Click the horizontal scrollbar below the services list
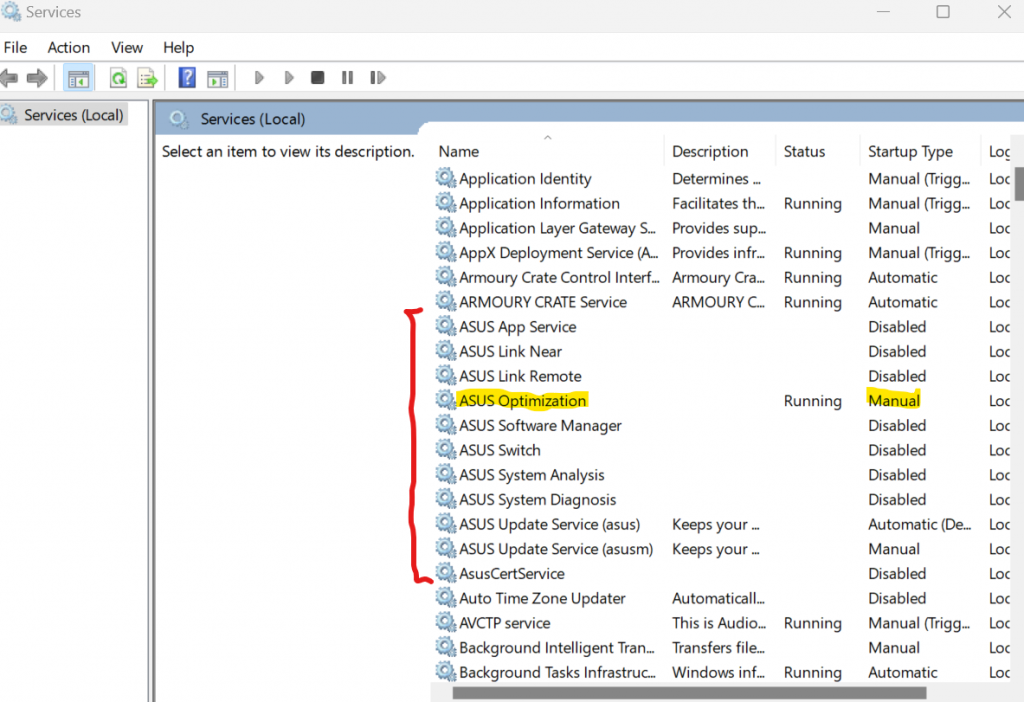The width and height of the screenshot is (1024, 702). coord(688,692)
